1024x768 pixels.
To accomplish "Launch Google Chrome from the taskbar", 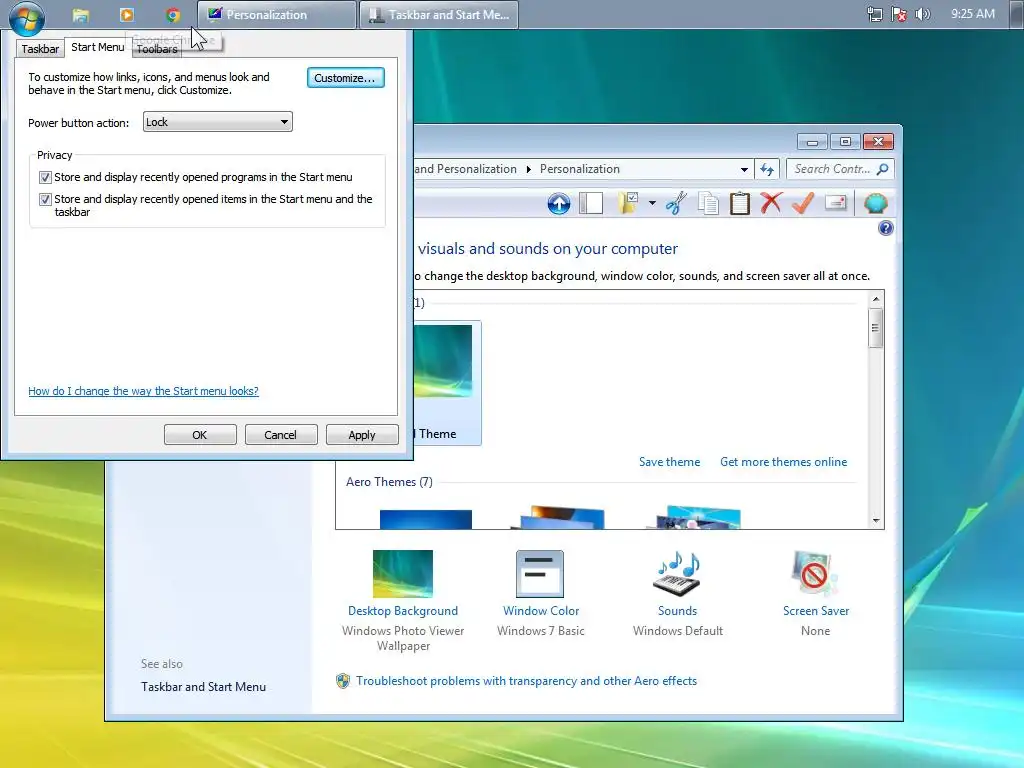I will (173, 15).
